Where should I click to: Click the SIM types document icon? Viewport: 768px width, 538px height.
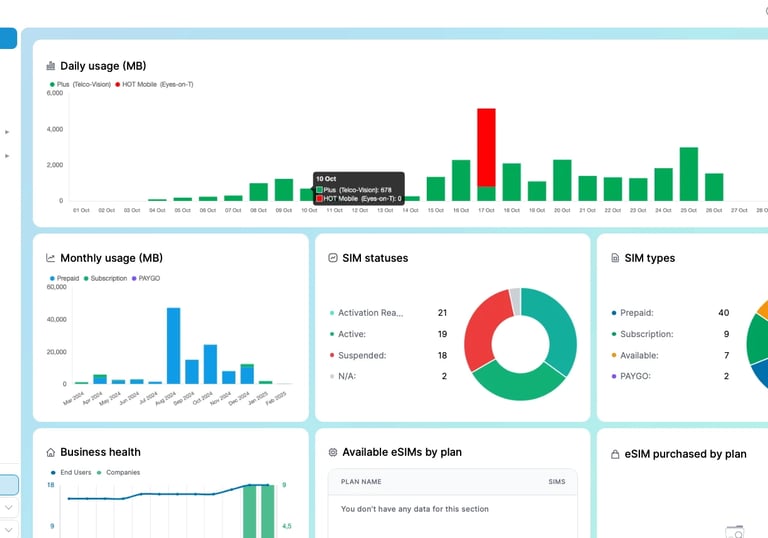pyautogui.click(x=615, y=258)
